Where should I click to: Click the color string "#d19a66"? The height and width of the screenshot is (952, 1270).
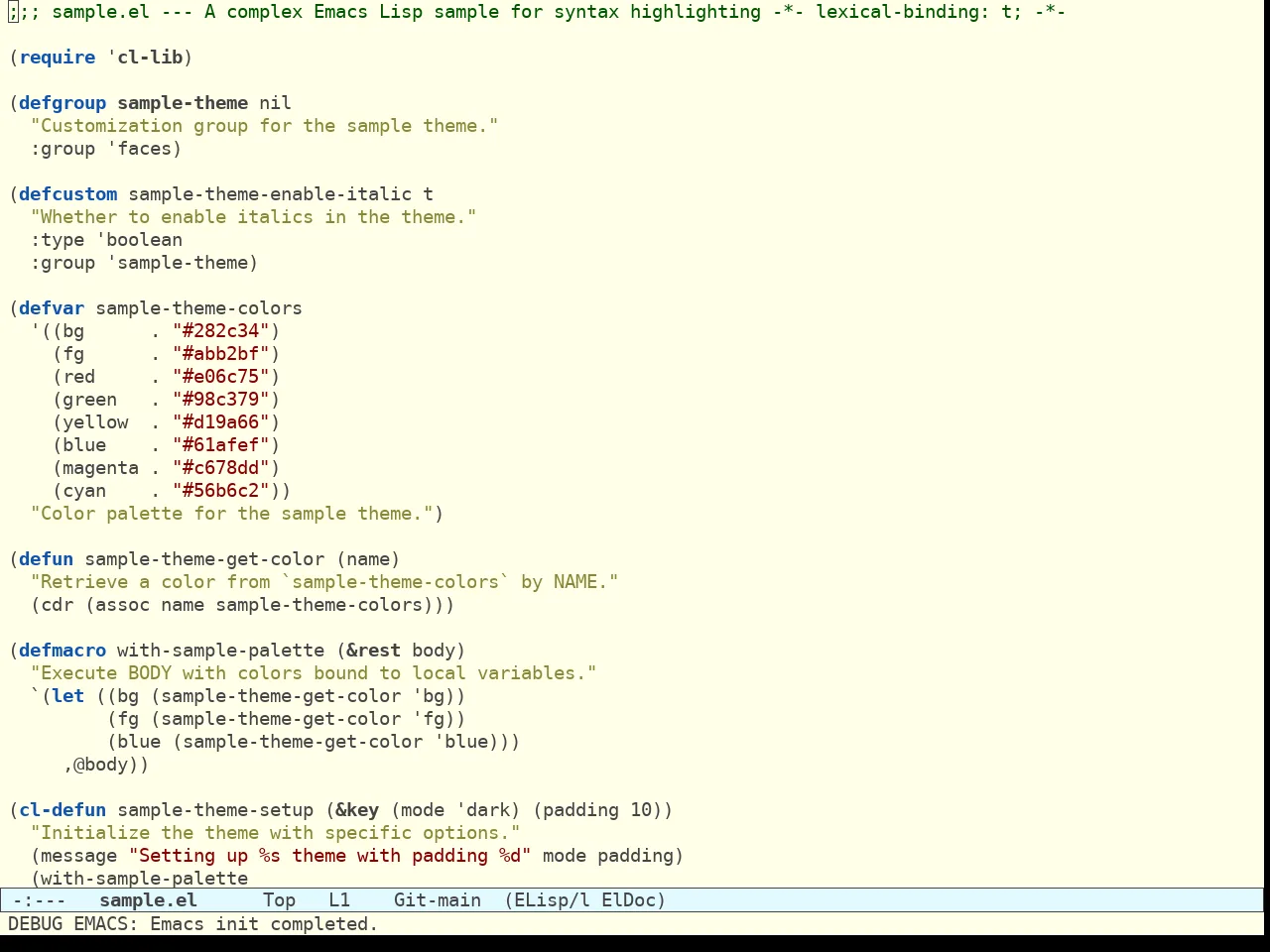[x=221, y=422]
